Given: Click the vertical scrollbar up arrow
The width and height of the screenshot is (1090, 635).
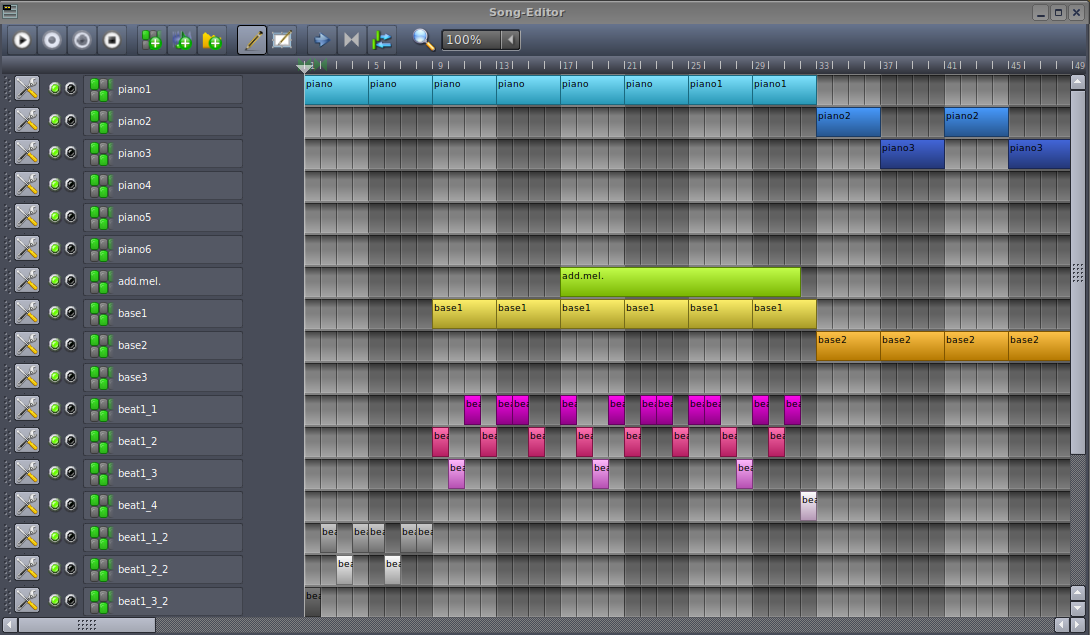Looking at the screenshot, I should tap(1077, 82).
